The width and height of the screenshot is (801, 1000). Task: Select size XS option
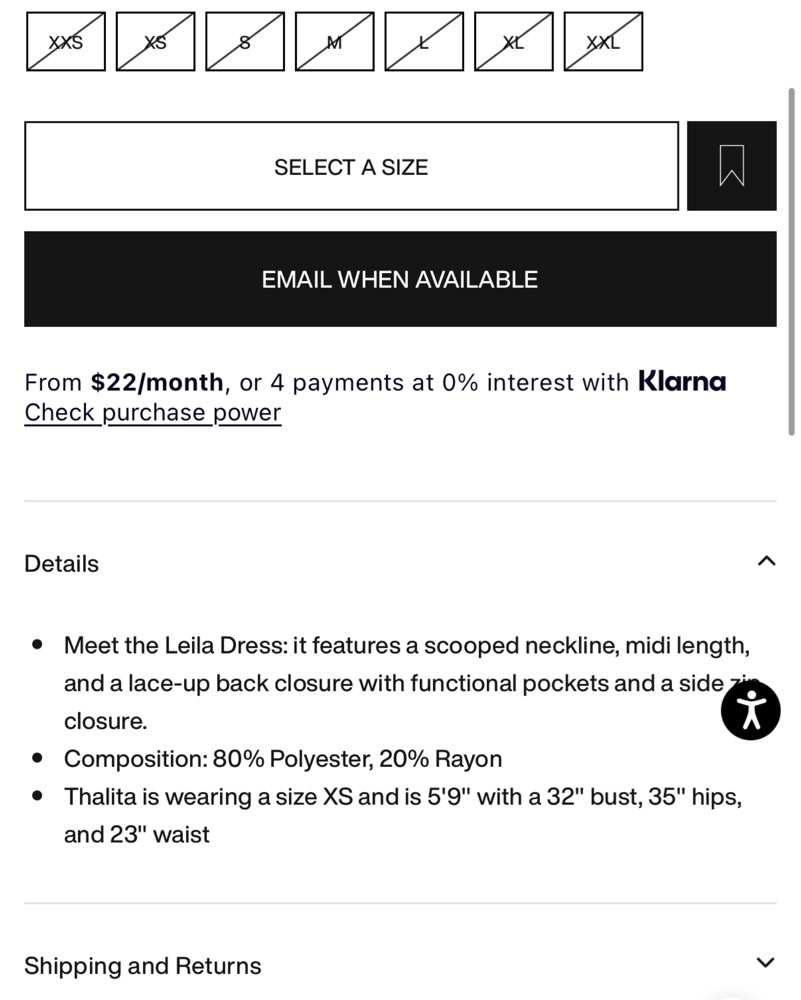pyautogui.click(x=156, y=41)
